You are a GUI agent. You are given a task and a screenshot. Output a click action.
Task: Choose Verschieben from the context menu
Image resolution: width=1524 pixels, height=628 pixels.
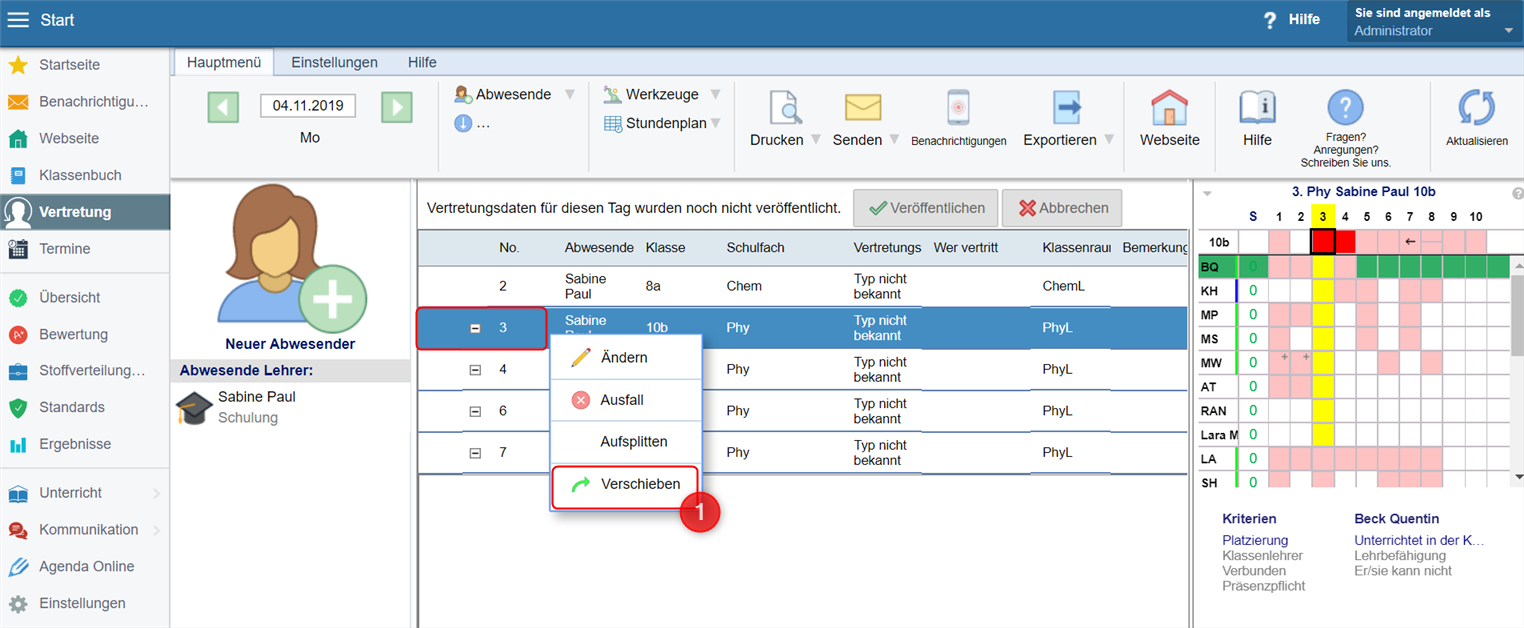coord(626,484)
